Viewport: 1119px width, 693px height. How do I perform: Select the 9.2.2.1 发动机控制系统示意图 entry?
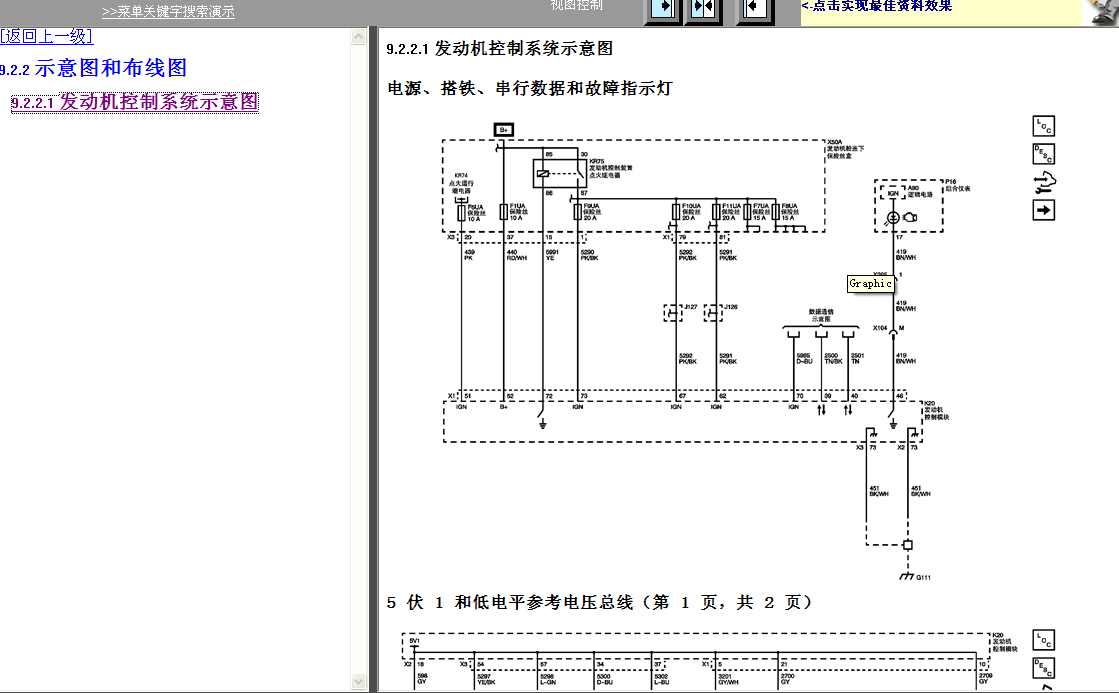135,102
